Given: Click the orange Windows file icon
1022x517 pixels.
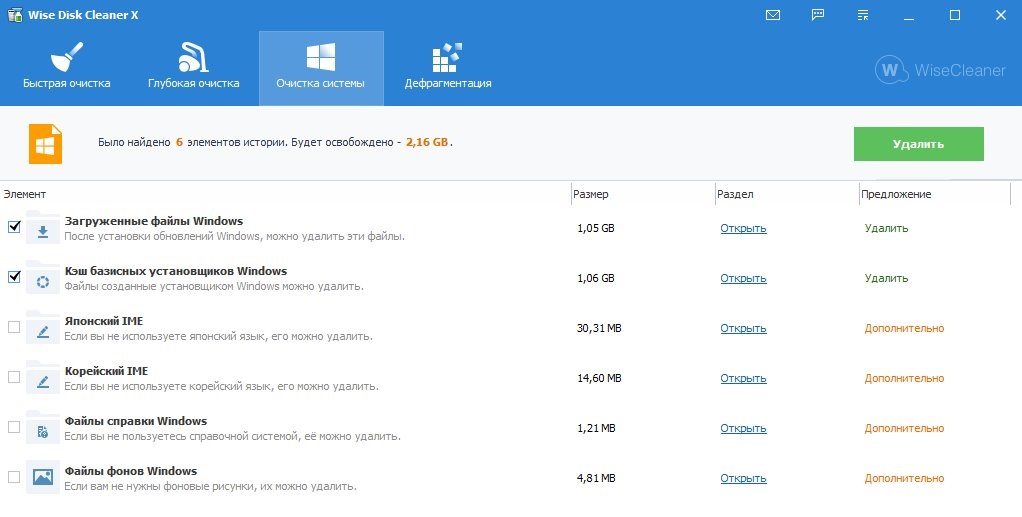Looking at the screenshot, I should coord(46,143).
